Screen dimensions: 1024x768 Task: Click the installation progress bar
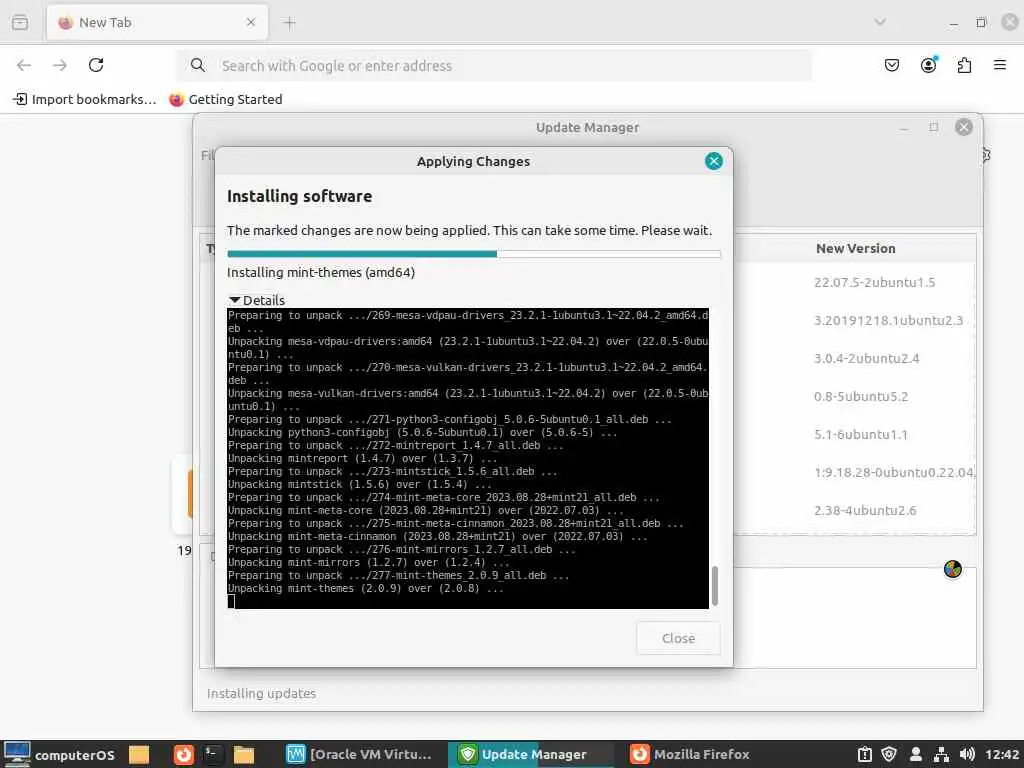tap(473, 253)
